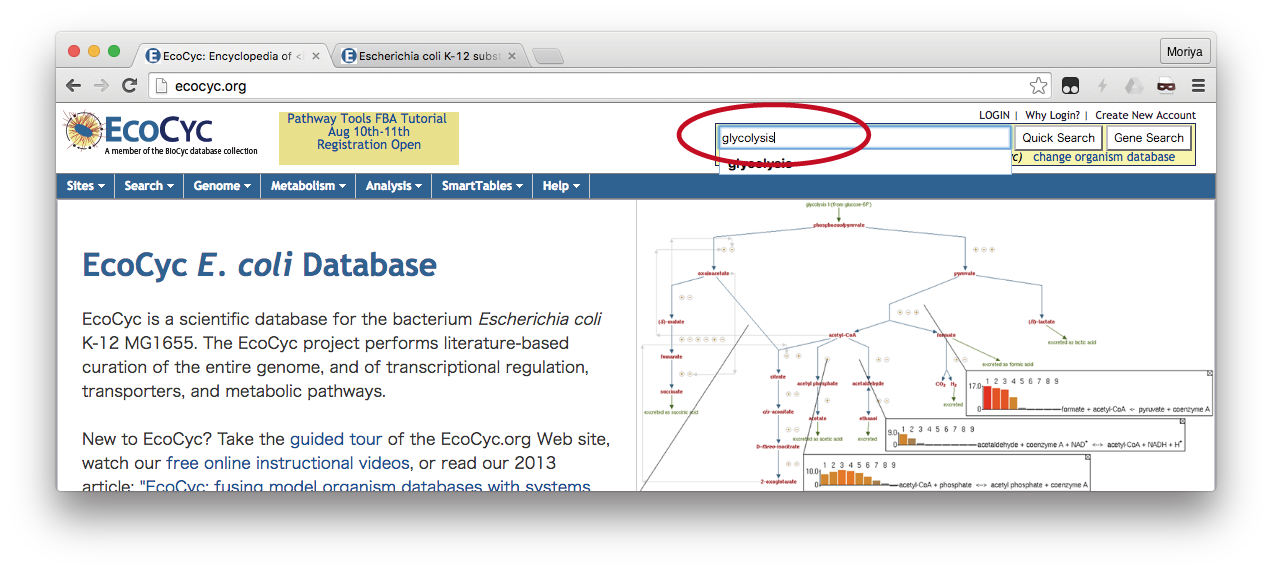
Task: Click Create New Account
Action: [x=1145, y=115]
